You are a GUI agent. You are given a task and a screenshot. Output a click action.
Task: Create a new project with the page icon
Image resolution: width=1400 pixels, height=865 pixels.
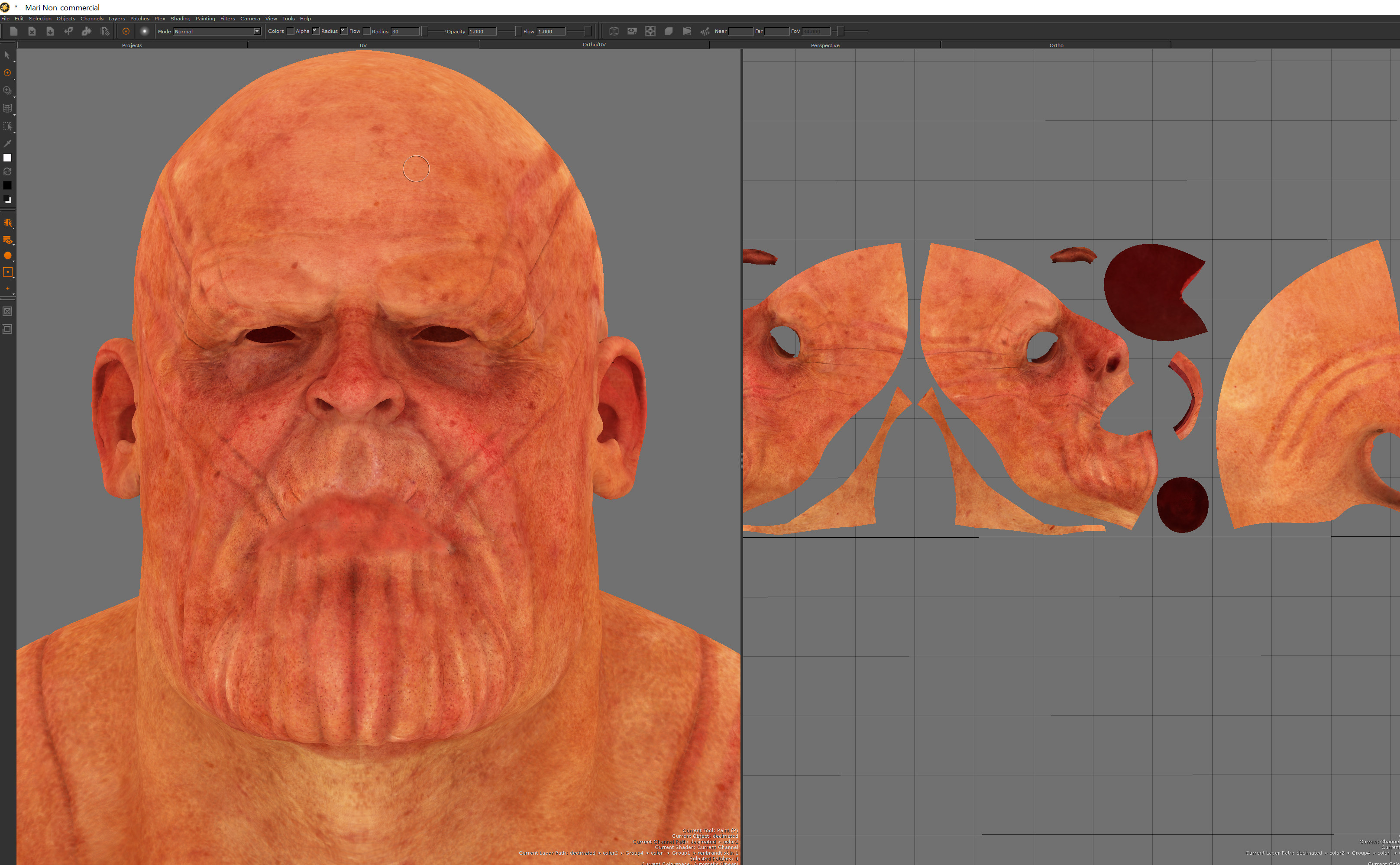click(14, 32)
